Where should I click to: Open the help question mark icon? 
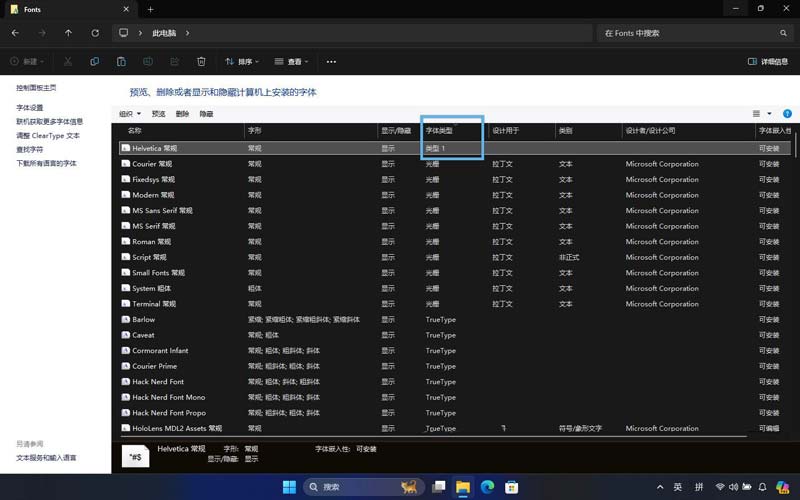[787, 114]
